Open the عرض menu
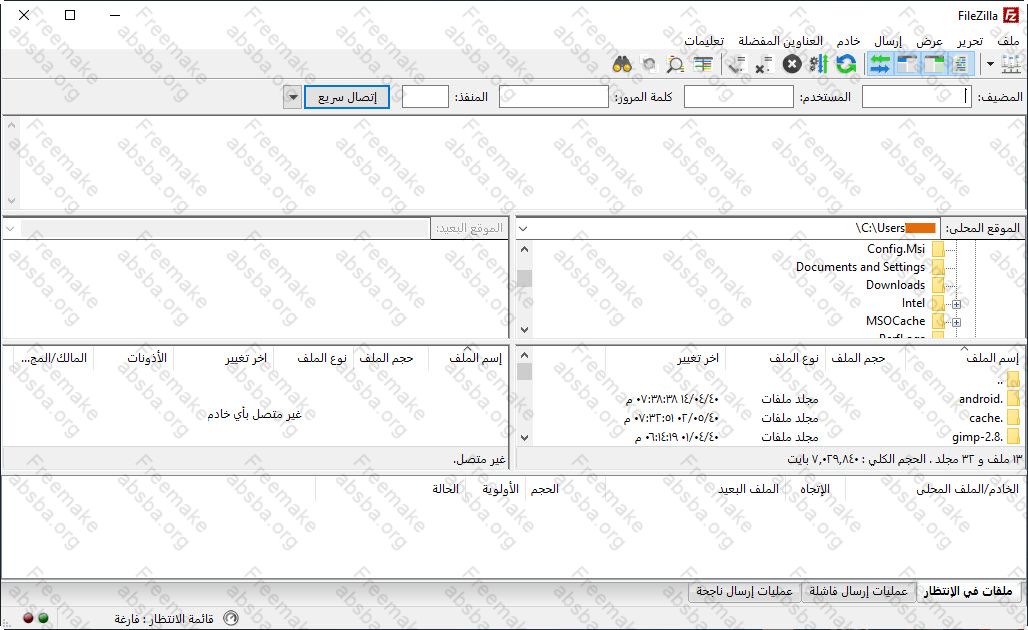This screenshot has width=1028, height=630. (x=929, y=41)
